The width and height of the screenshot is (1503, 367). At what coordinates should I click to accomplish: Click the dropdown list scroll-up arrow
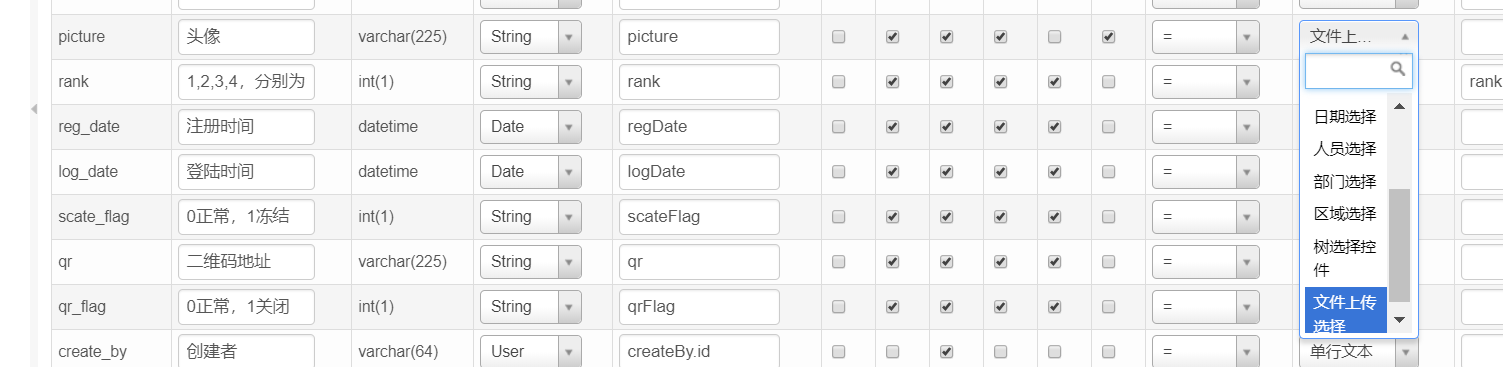coord(1399,106)
